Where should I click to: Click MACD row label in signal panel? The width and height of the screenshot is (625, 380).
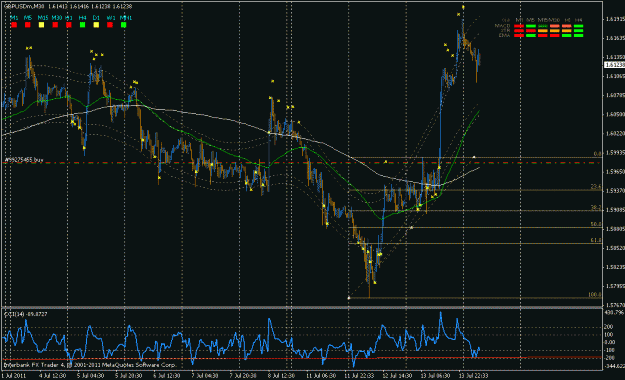click(x=502, y=26)
